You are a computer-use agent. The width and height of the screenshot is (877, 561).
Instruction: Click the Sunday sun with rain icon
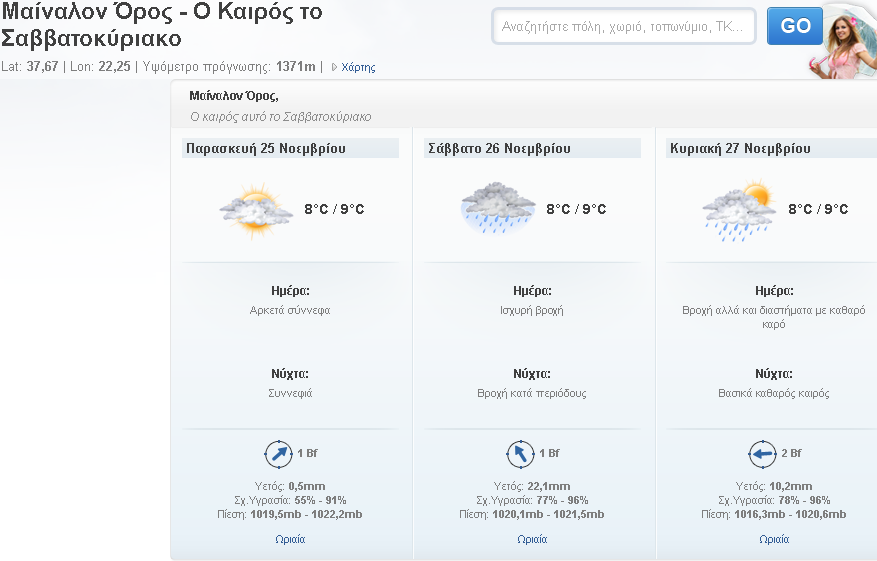click(739, 210)
